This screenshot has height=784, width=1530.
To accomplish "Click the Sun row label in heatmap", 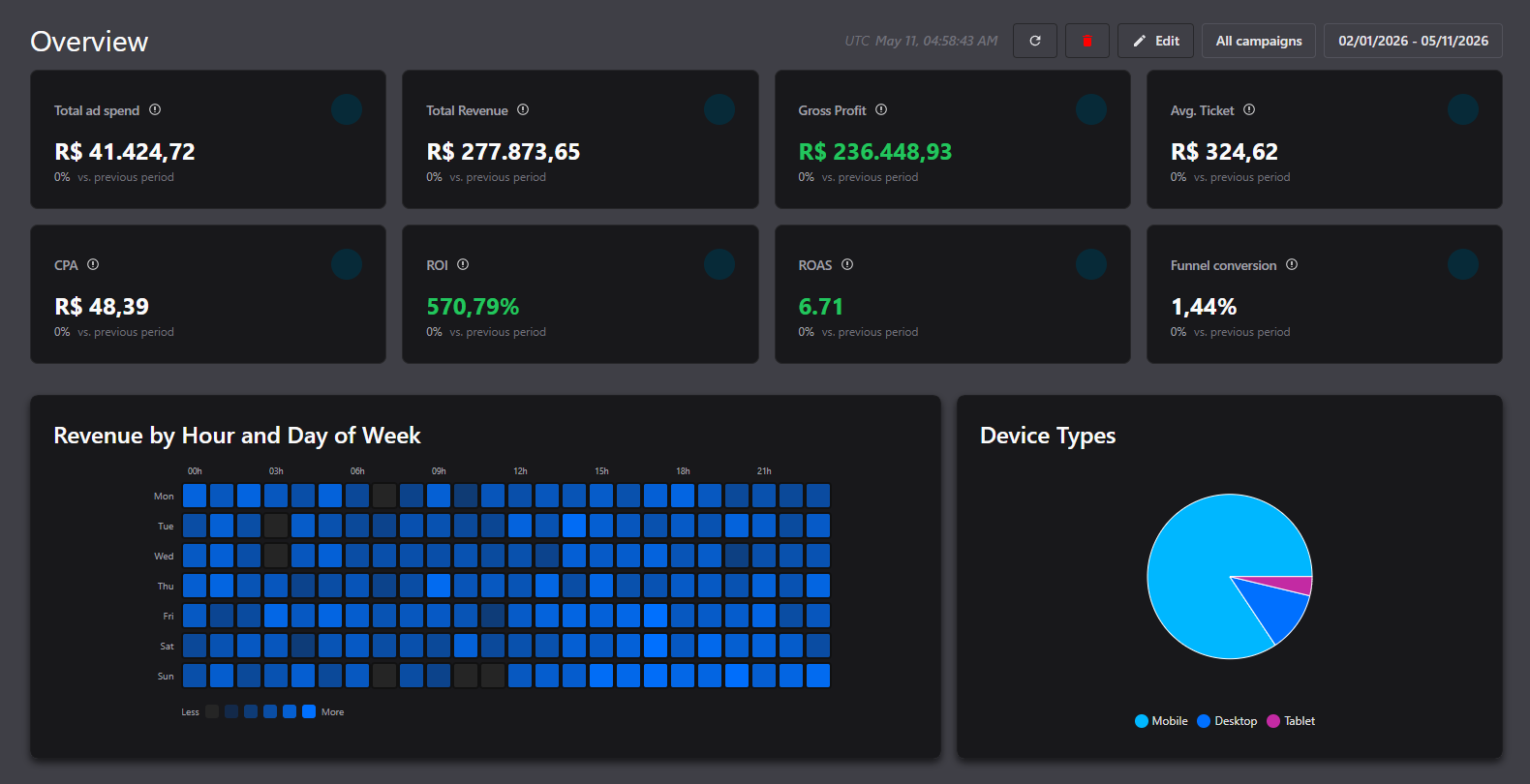I will [x=166, y=677].
